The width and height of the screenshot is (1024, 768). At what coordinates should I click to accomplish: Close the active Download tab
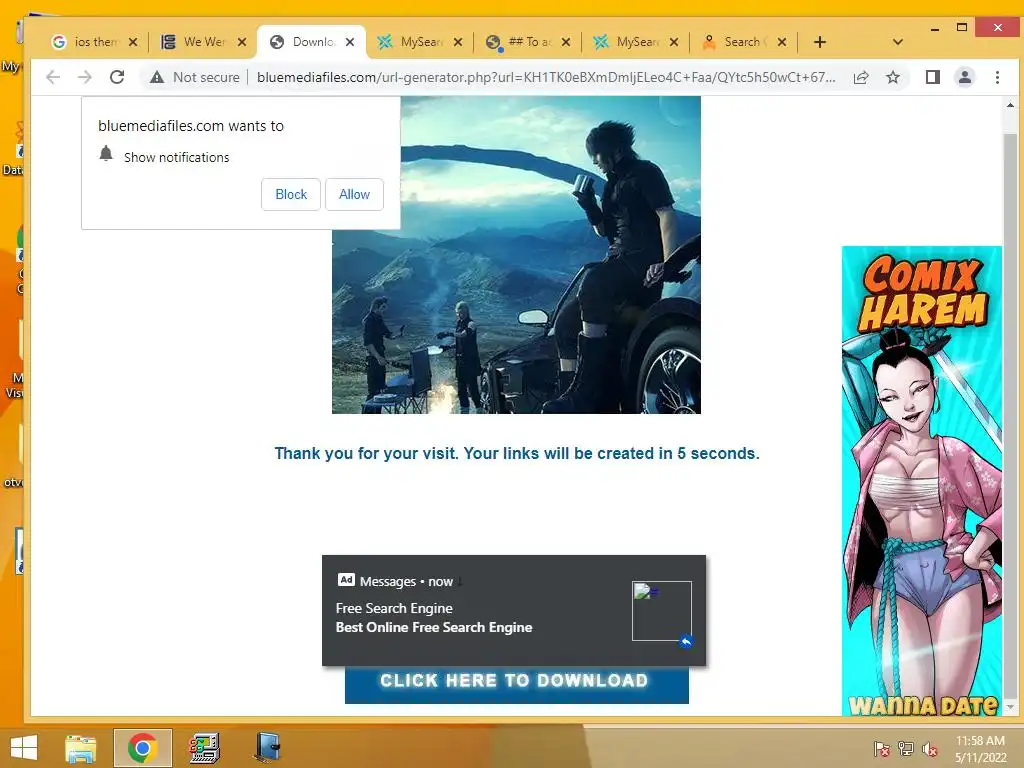pyautogui.click(x=350, y=42)
